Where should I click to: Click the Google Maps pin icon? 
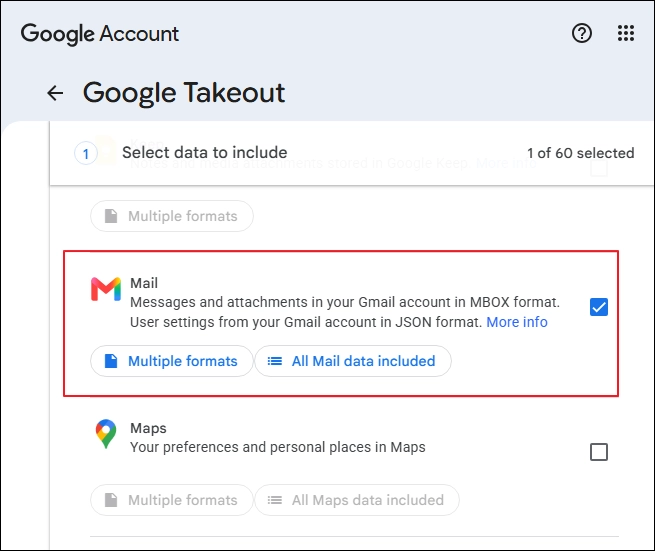tap(106, 434)
